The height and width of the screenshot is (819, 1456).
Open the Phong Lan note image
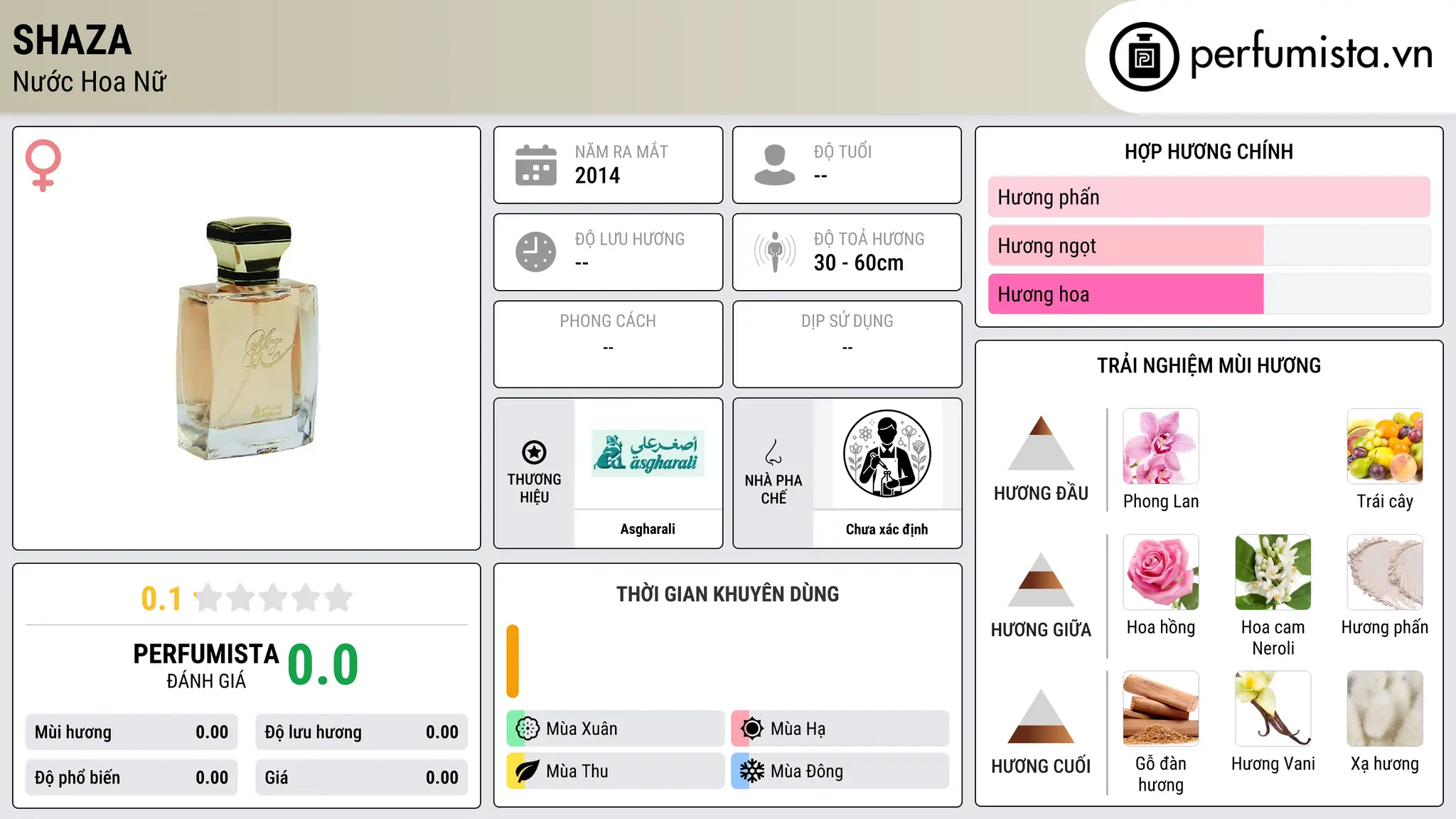coord(1161,446)
